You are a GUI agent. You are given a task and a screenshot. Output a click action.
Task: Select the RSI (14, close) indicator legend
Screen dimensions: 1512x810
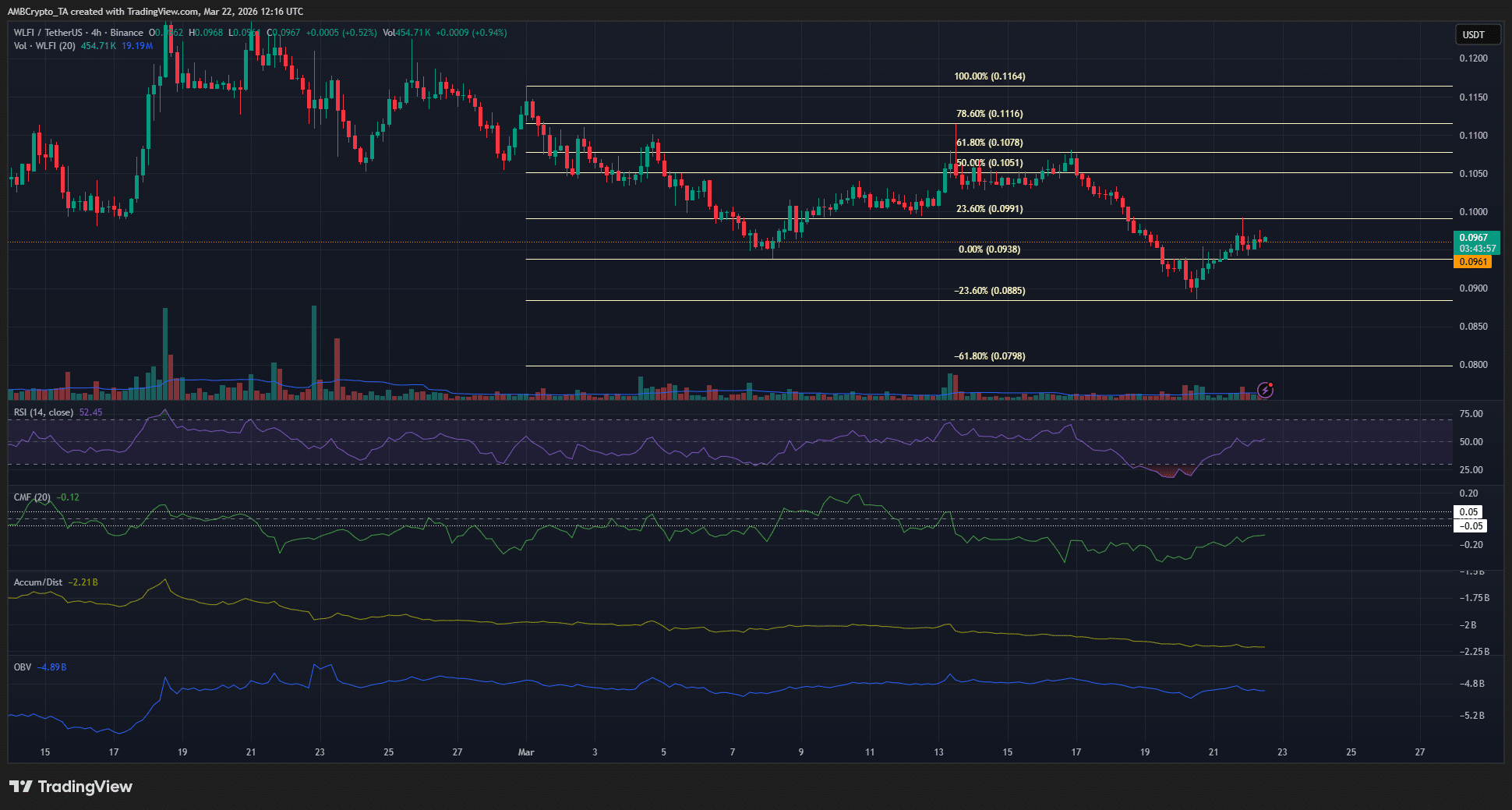coord(44,412)
